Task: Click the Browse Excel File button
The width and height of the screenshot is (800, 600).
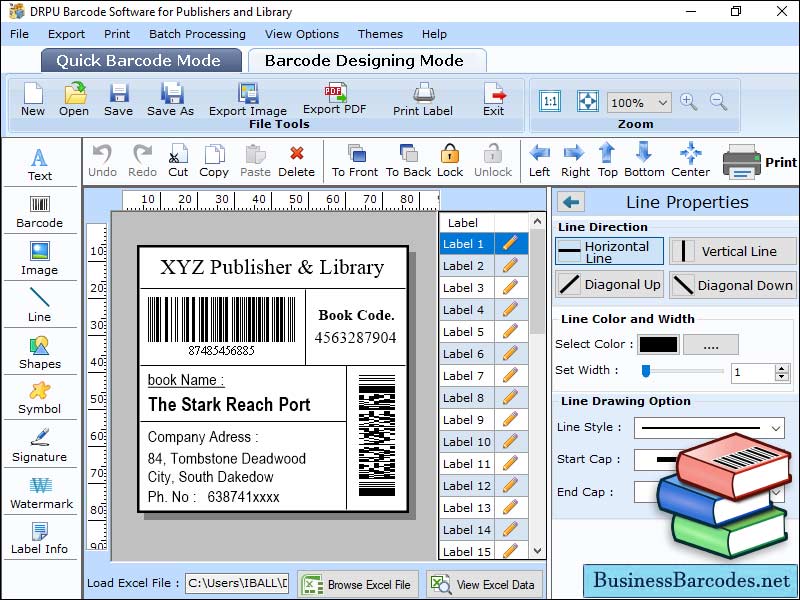Action: (x=358, y=584)
